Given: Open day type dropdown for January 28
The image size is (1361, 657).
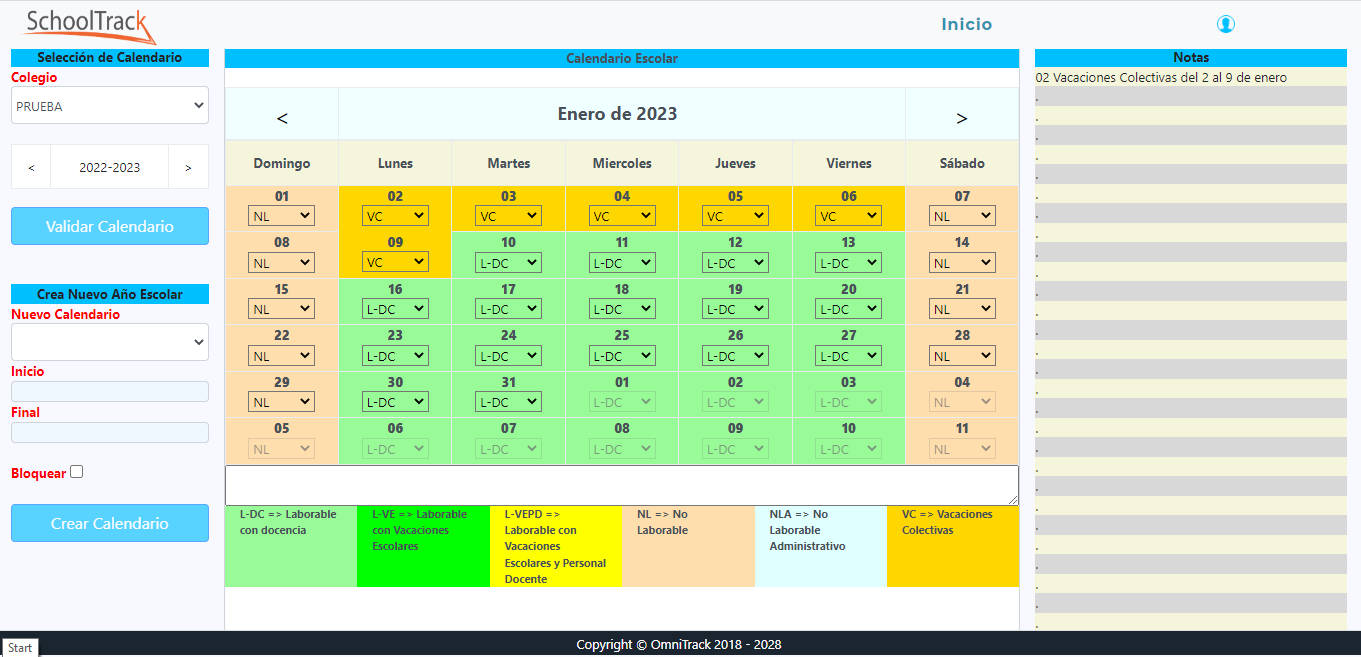Looking at the screenshot, I should click(x=962, y=355).
